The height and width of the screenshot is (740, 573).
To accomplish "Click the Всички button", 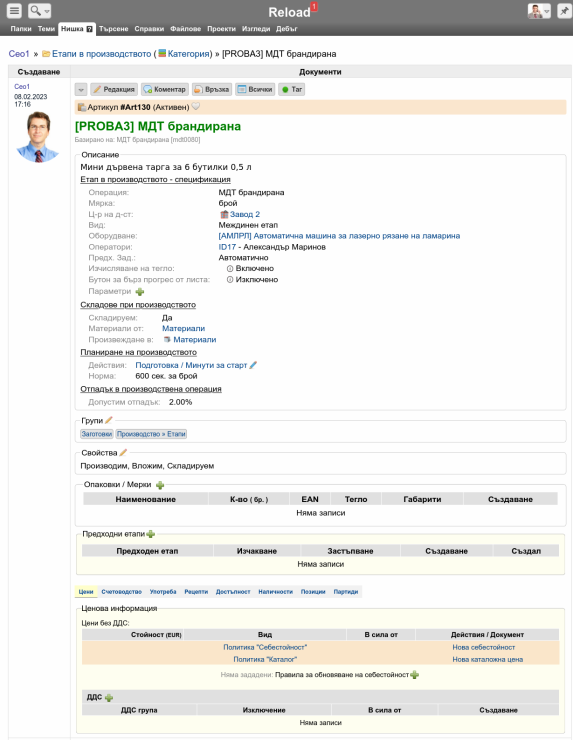I will coord(255,89).
